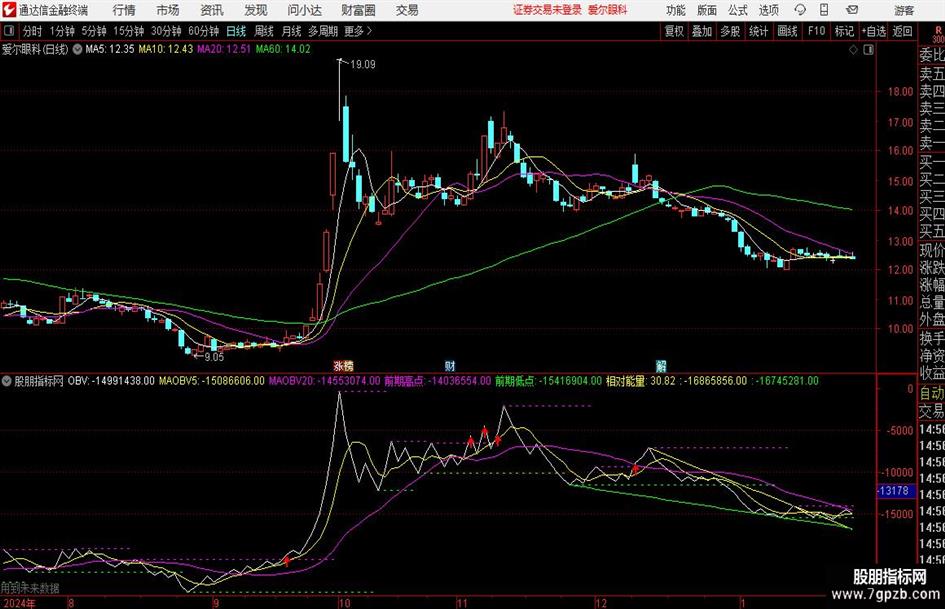This screenshot has height=609, width=945.
Task: Click the 9.05 low price label
Action: [214, 357]
